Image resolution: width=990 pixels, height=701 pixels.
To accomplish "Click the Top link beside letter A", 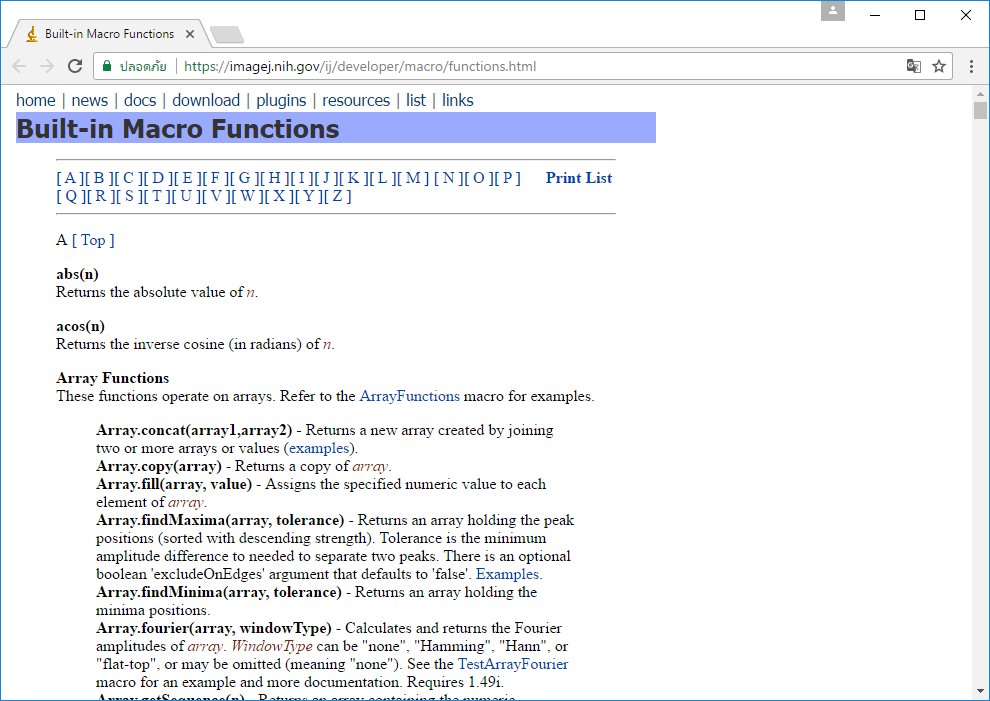I will point(94,240).
